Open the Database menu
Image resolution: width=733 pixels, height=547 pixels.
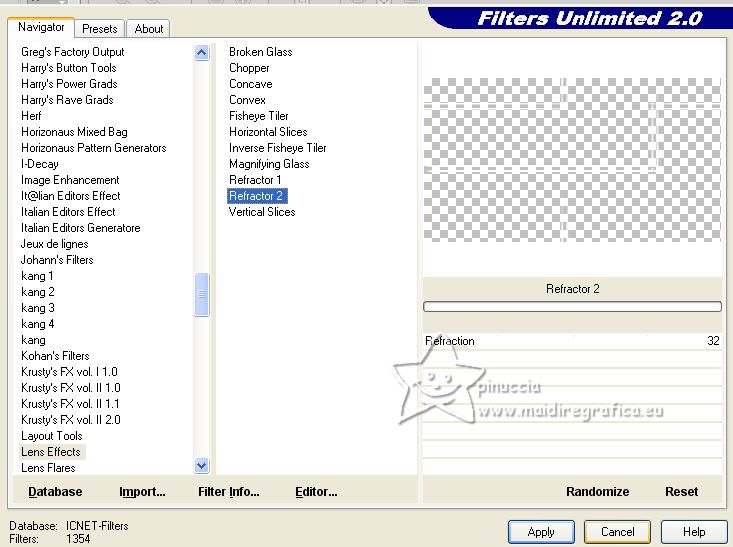tap(55, 491)
